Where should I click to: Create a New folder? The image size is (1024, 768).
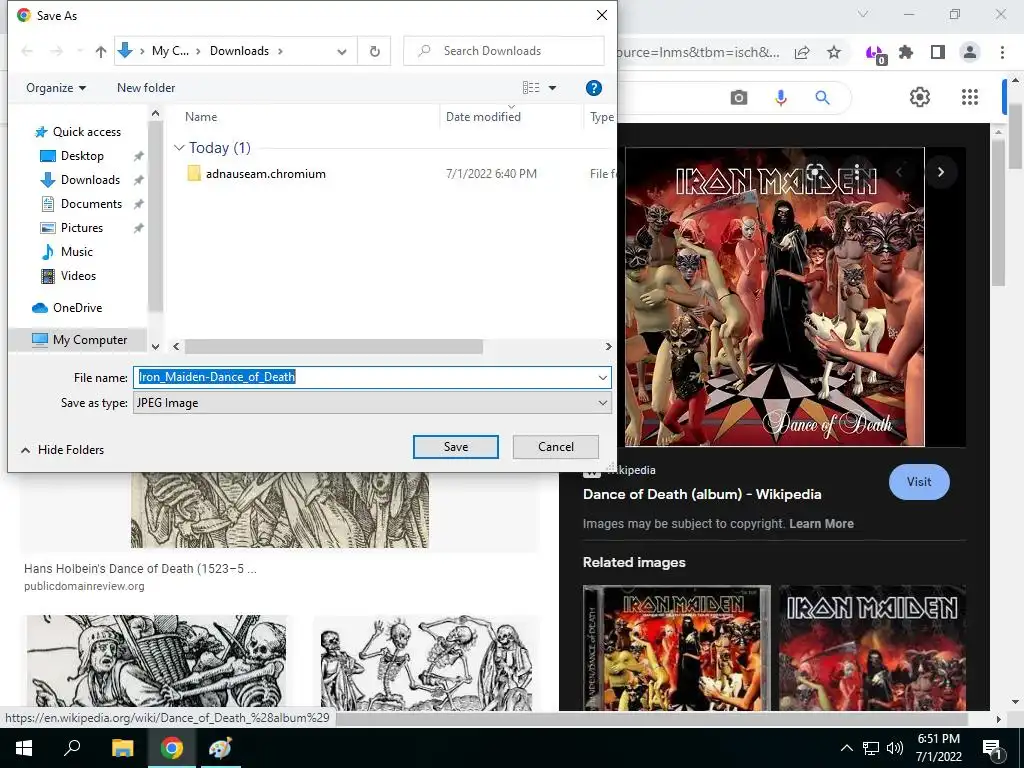(146, 88)
